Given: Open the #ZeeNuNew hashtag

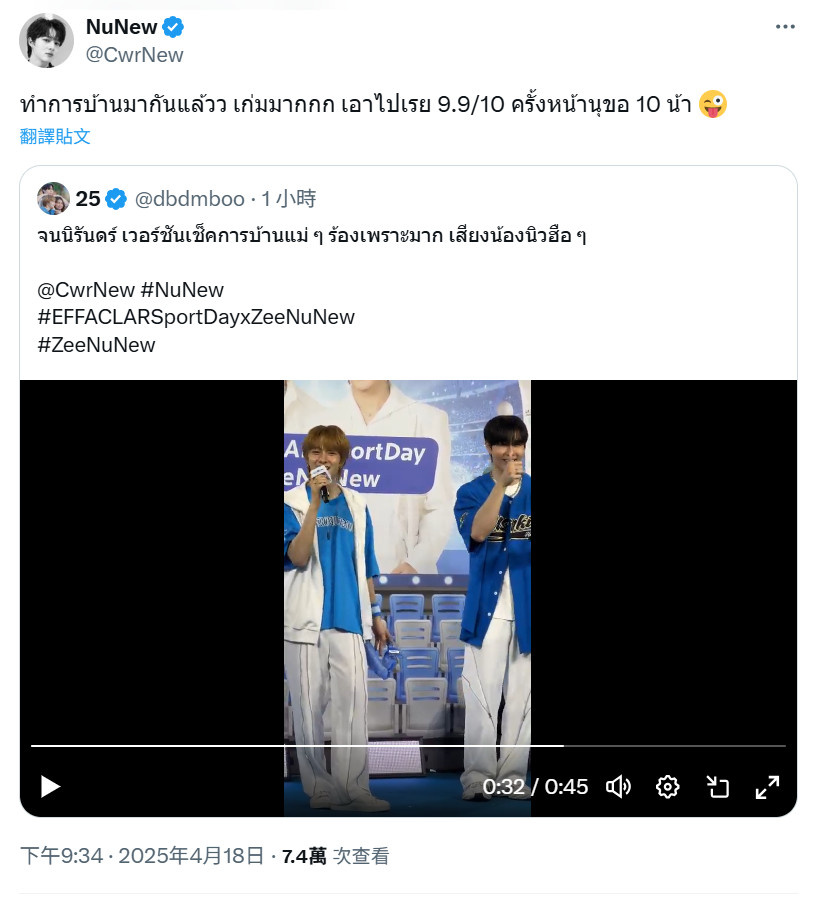Looking at the screenshot, I should click(x=96, y=345).
